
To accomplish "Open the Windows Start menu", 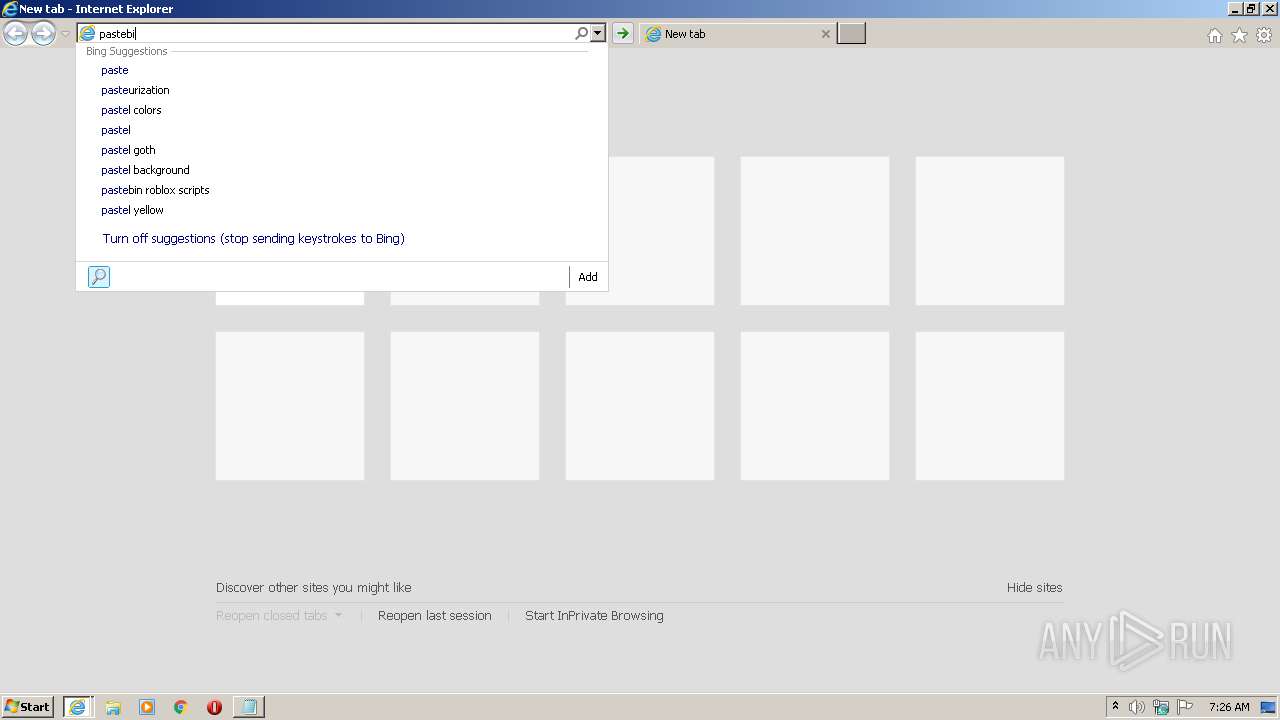I will click(x=28, y=707).
